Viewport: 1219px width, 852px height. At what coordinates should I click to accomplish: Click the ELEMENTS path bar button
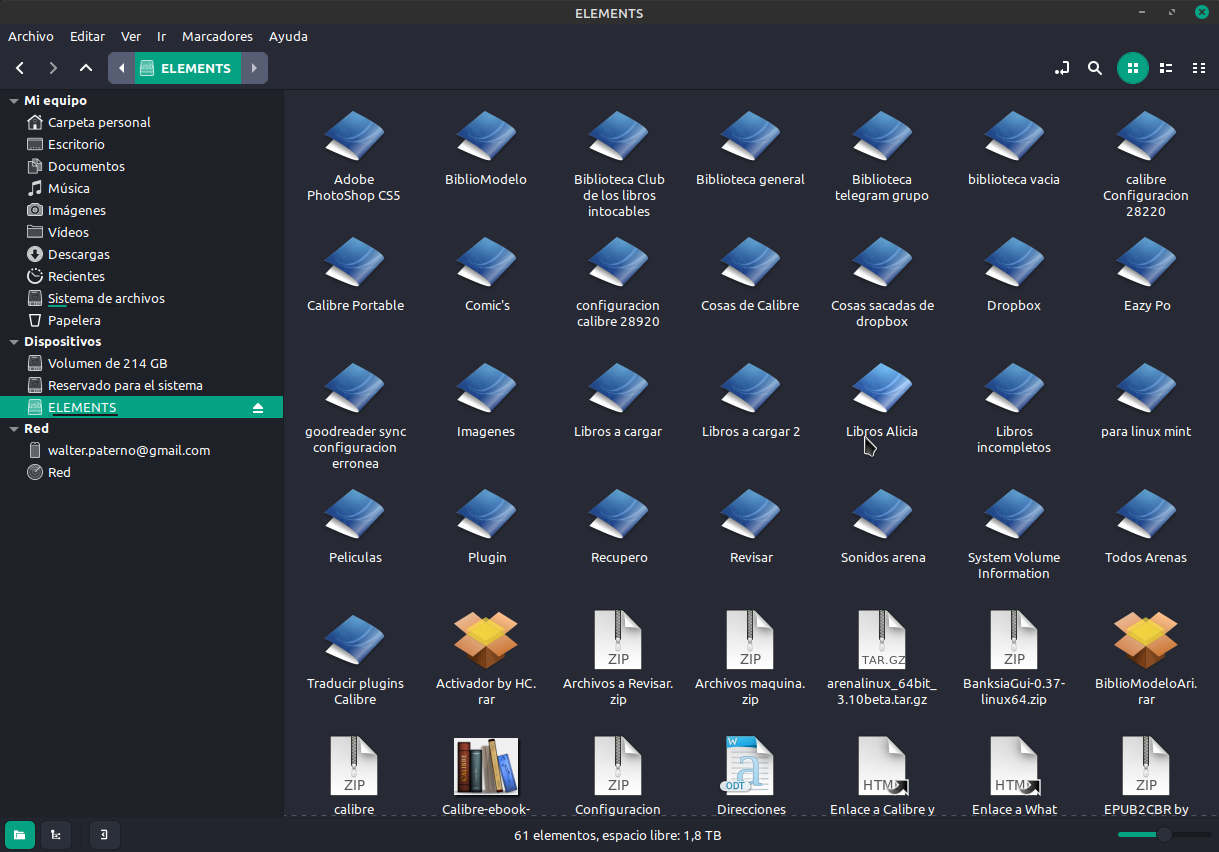[x=186, y=68]
